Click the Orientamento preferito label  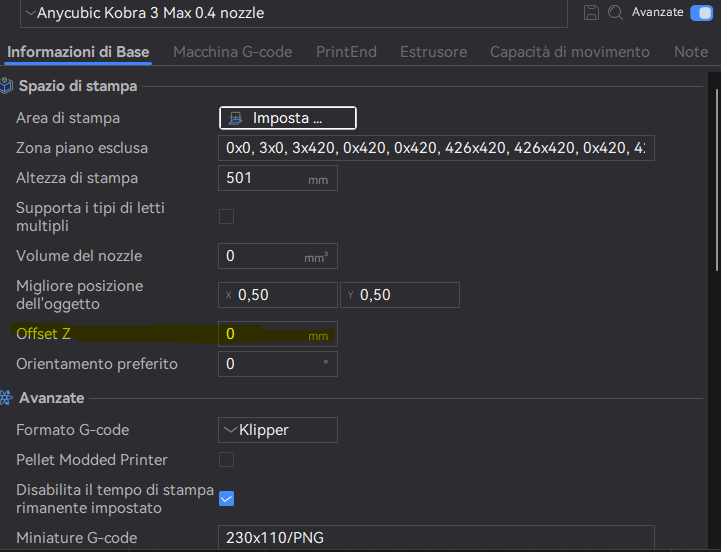click(x=97, y=364)
